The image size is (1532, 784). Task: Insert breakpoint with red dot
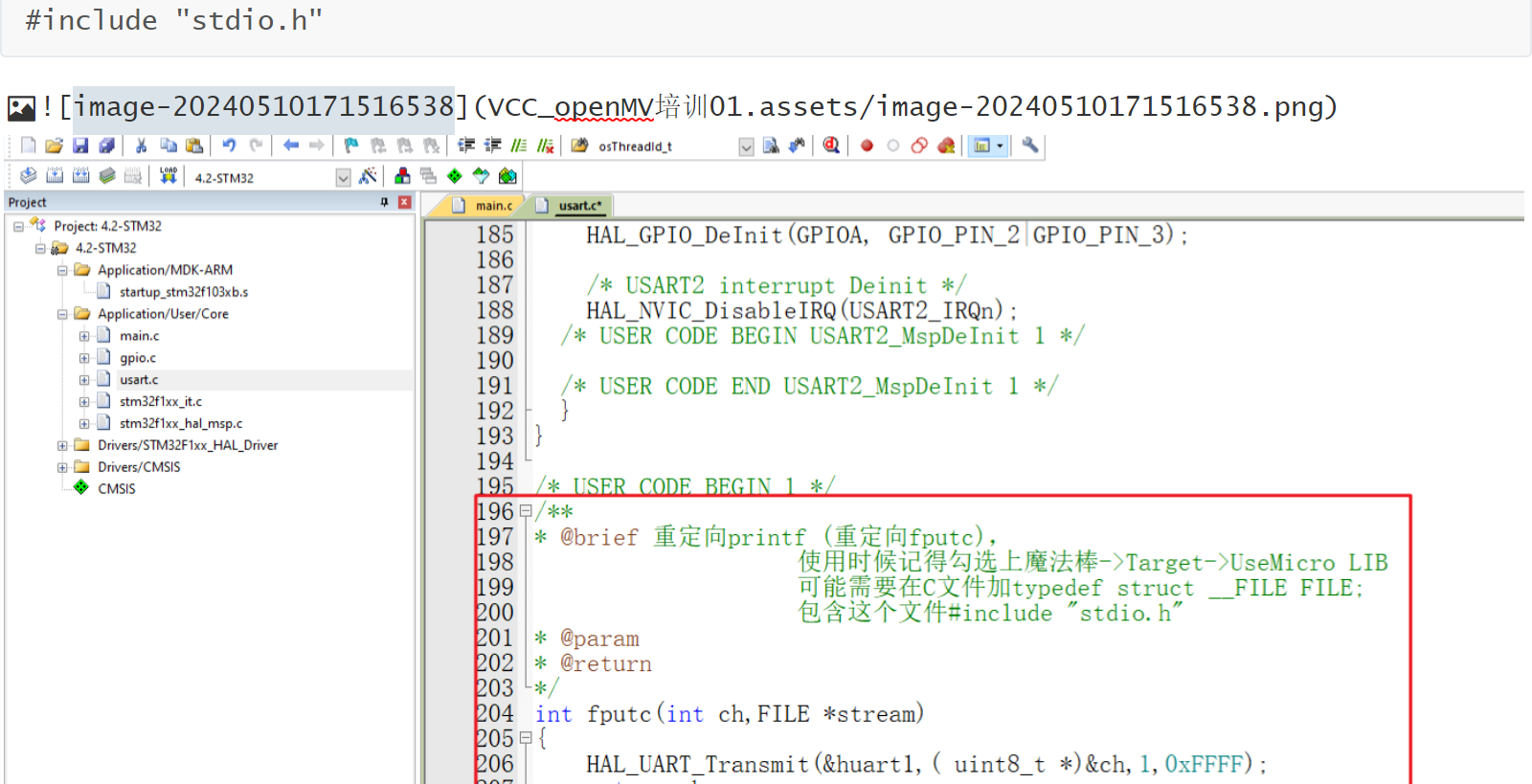pos(867,146)
